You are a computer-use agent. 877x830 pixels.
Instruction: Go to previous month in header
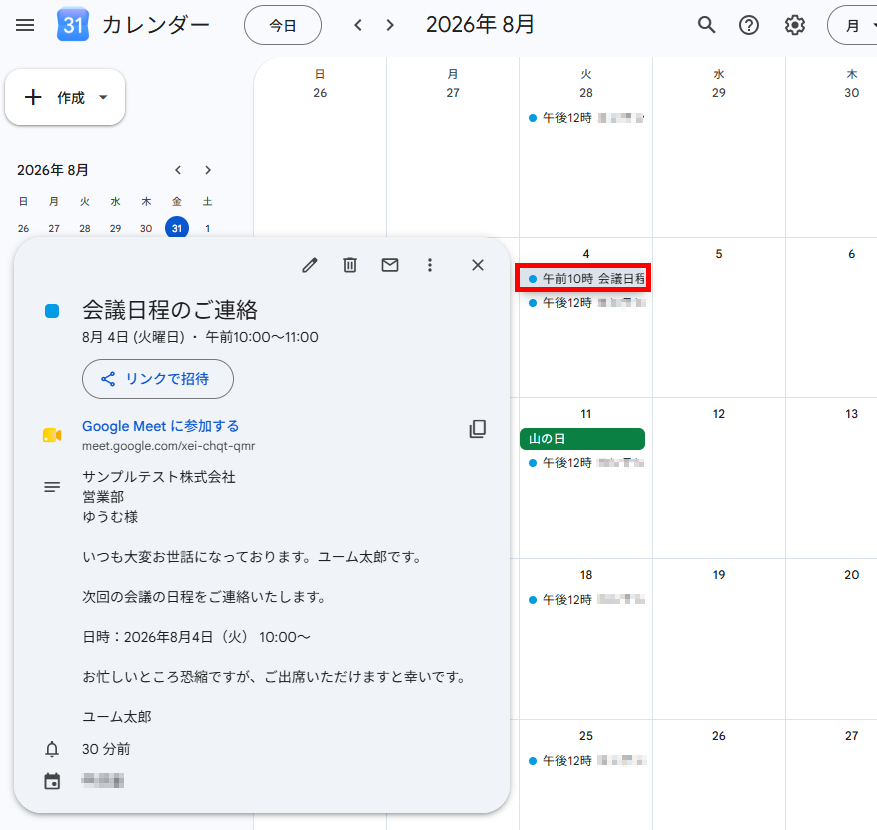pyautogui.click(x=358, y=25)
